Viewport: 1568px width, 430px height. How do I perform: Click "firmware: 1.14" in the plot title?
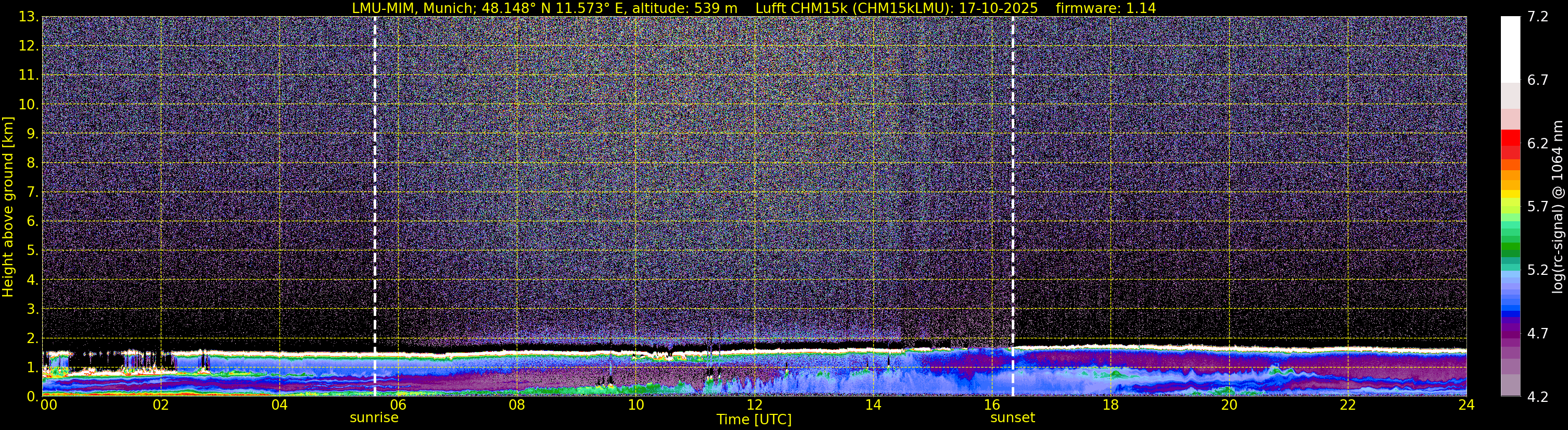coord(1105,8)
